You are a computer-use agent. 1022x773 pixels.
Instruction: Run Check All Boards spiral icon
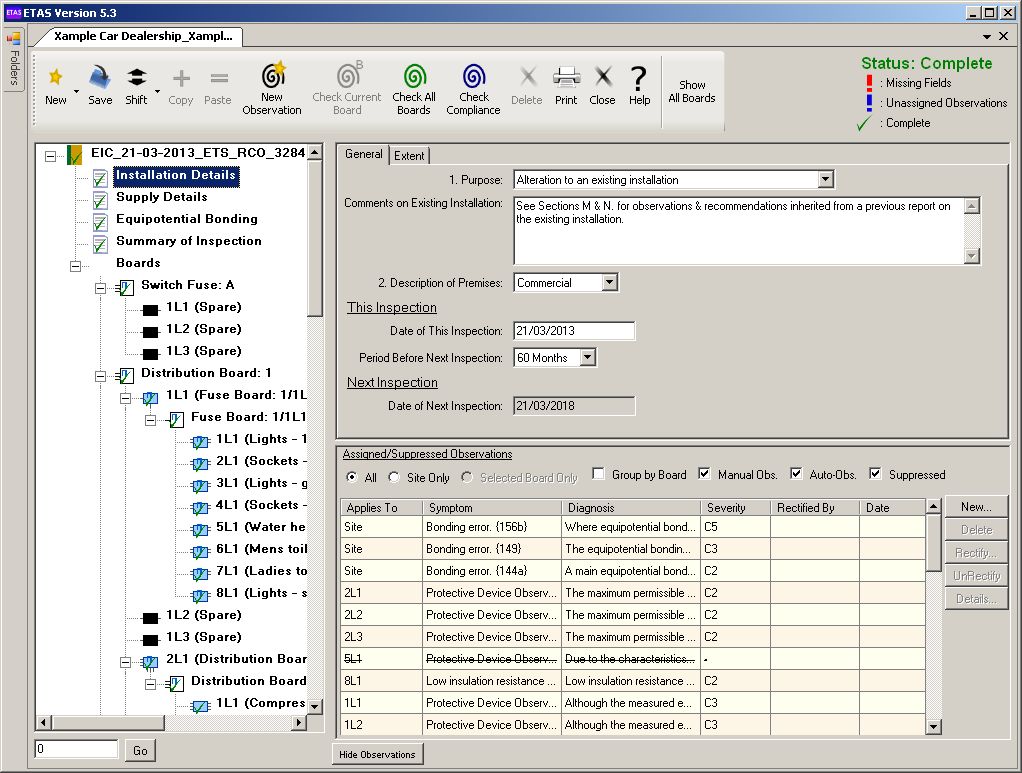coord(415,76)
